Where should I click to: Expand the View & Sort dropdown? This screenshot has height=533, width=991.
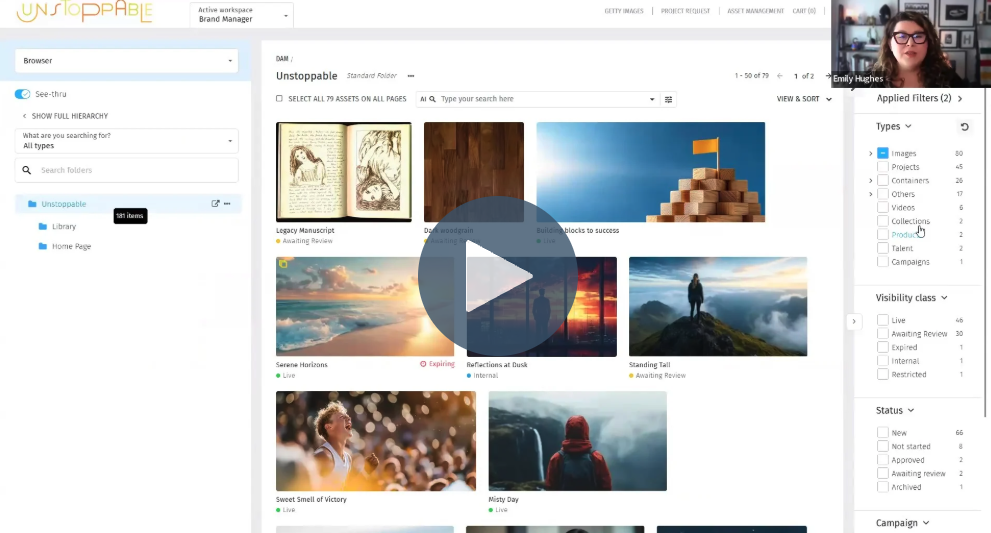click(x=804, y=99)
